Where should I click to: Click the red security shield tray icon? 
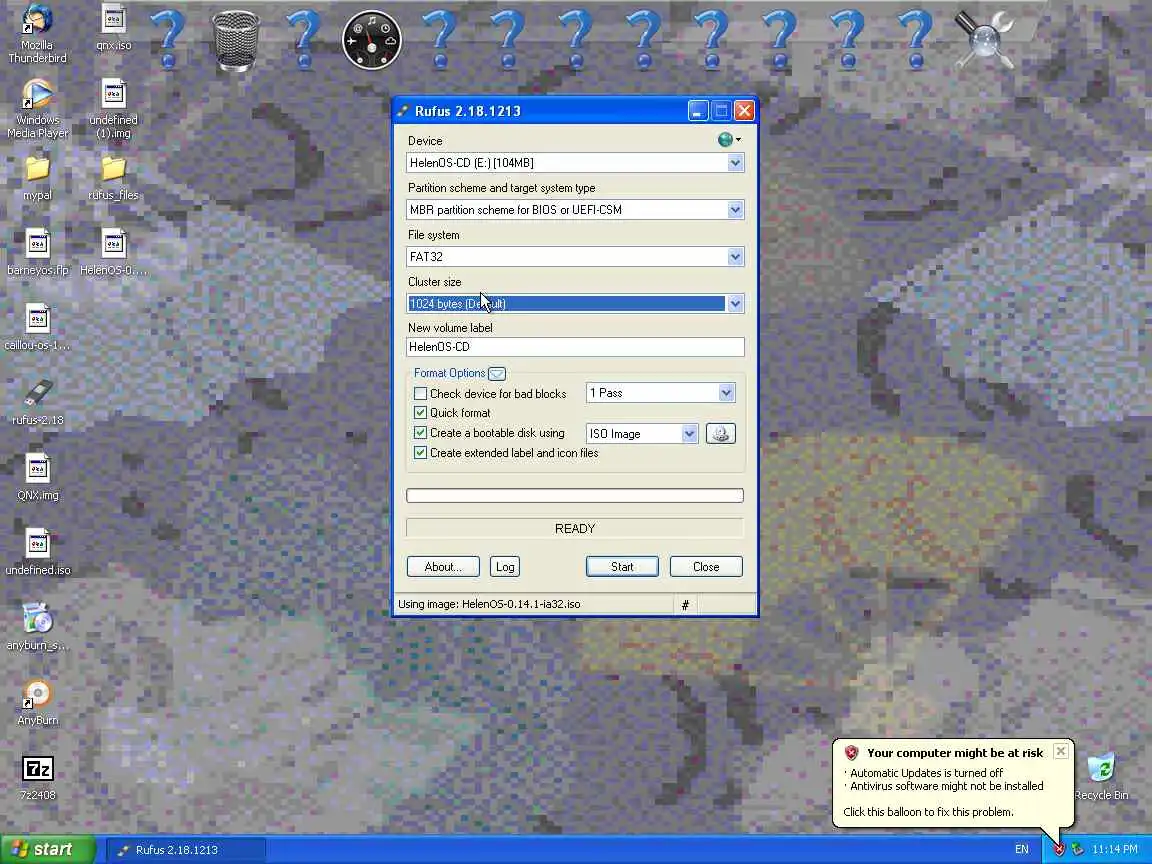point(1059,849)
